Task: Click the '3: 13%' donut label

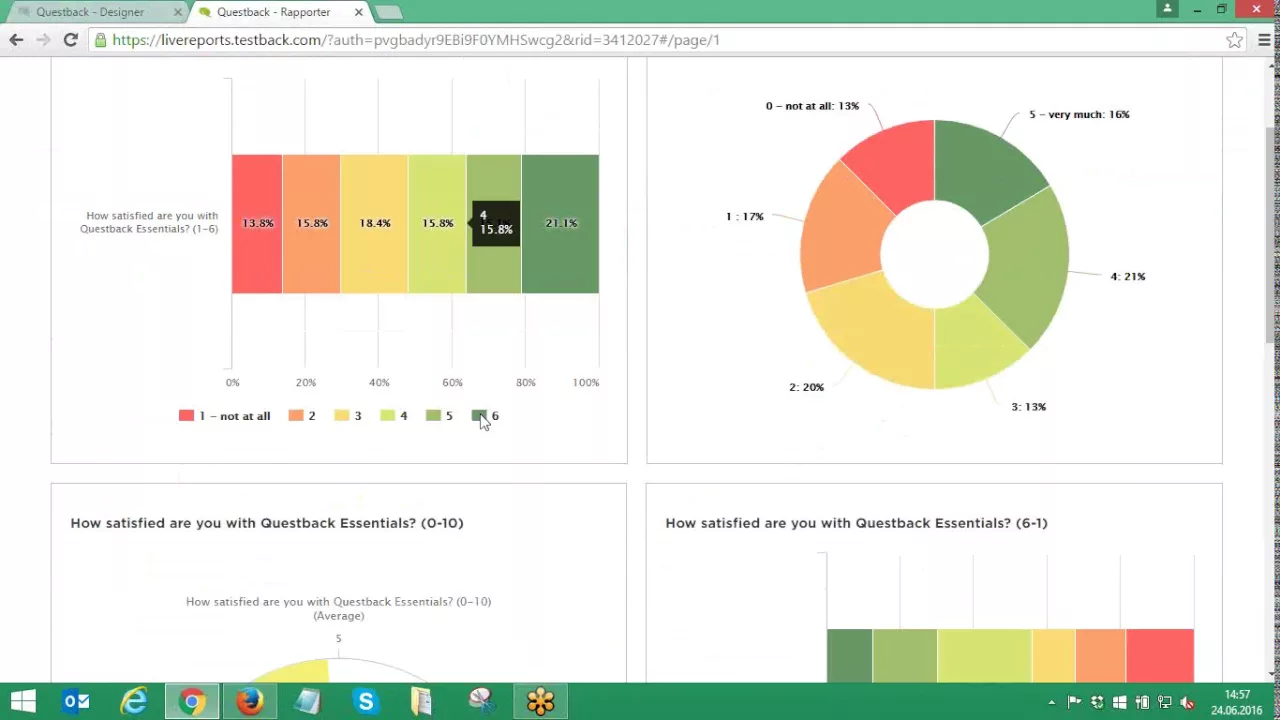Action: [x=1028, y=407]
